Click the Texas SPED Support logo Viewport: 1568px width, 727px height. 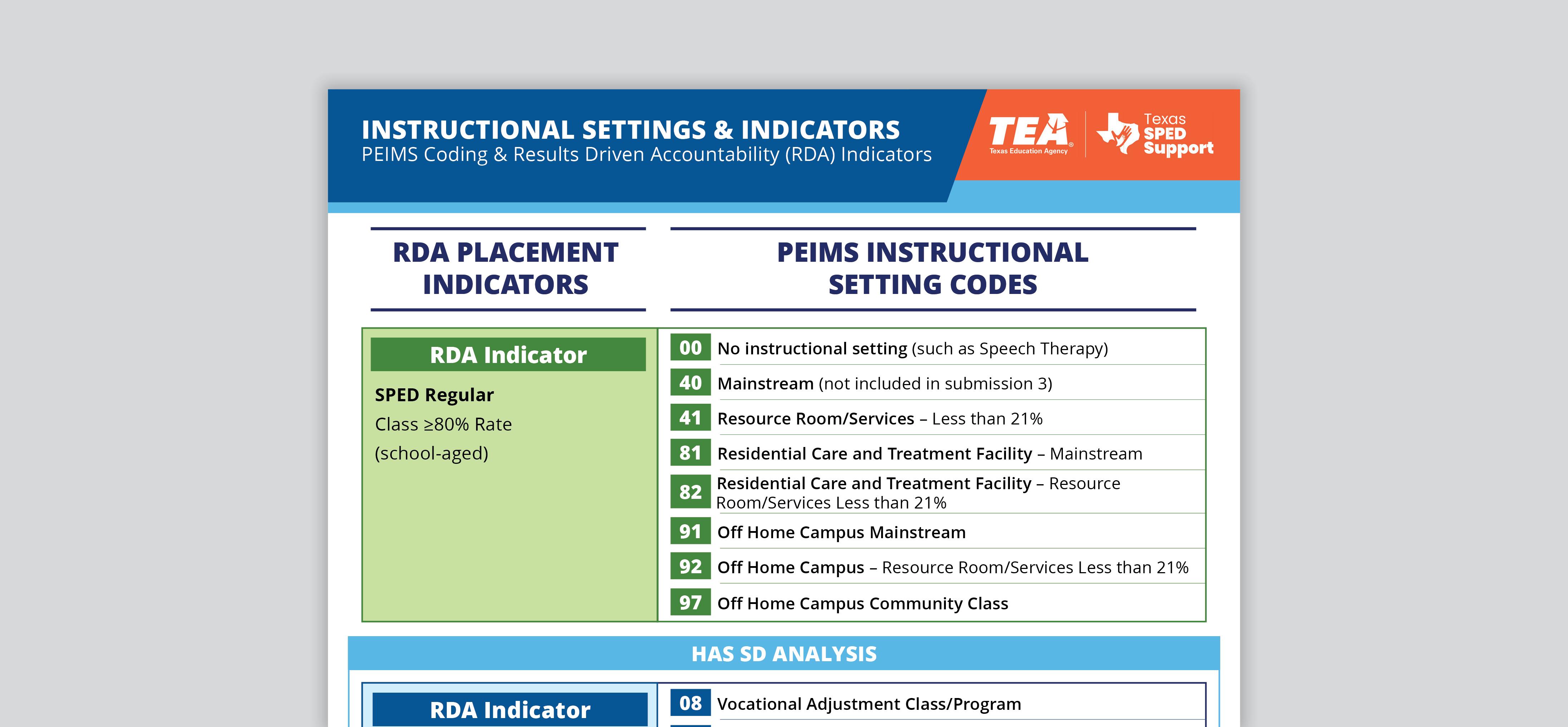[x=1155, y=134]
